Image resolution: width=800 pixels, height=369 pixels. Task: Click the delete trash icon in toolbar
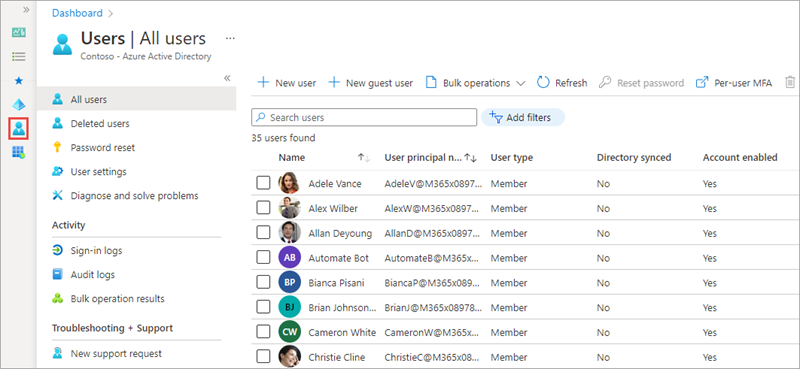790,83
